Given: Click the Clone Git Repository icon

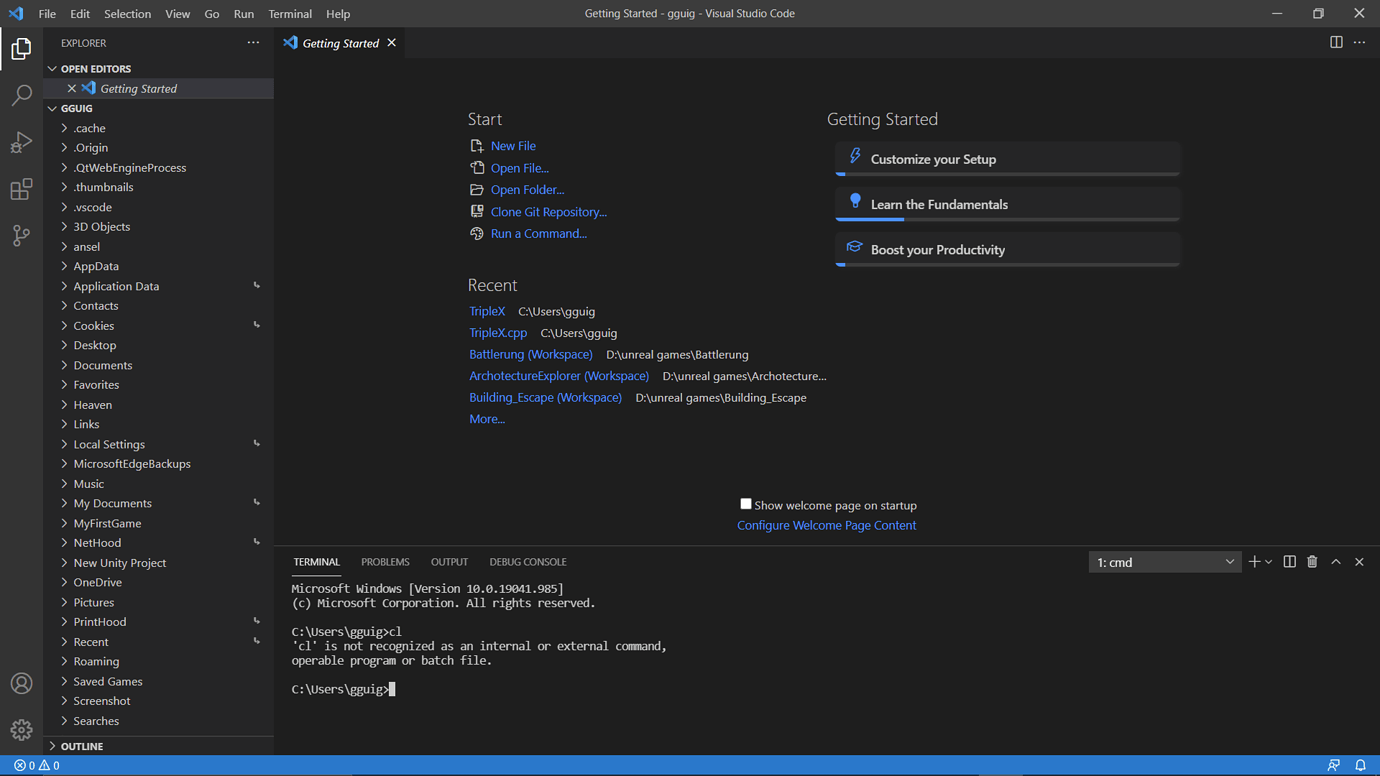Looking at the screenshot, I should pos(477,211).
